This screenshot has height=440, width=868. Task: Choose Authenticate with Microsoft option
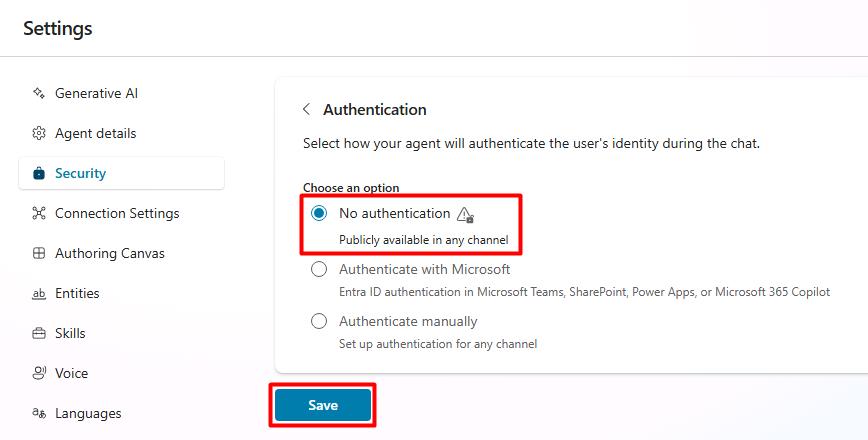tap(319, 270)
